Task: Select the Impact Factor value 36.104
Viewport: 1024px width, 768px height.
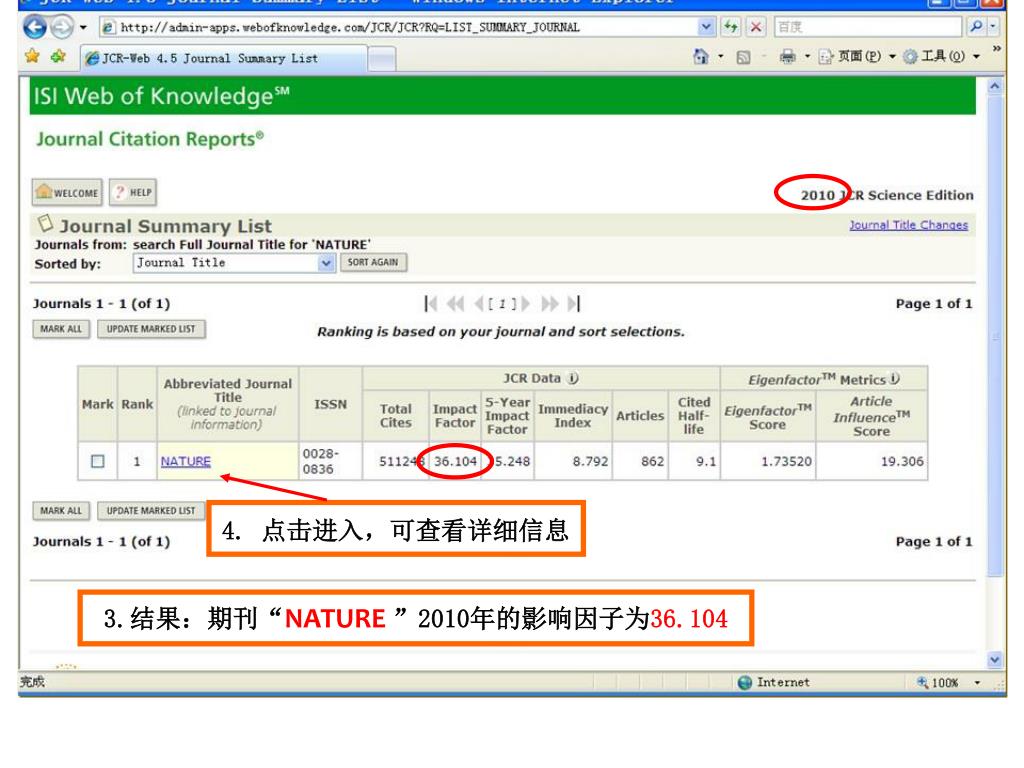Action: (455, 461)
